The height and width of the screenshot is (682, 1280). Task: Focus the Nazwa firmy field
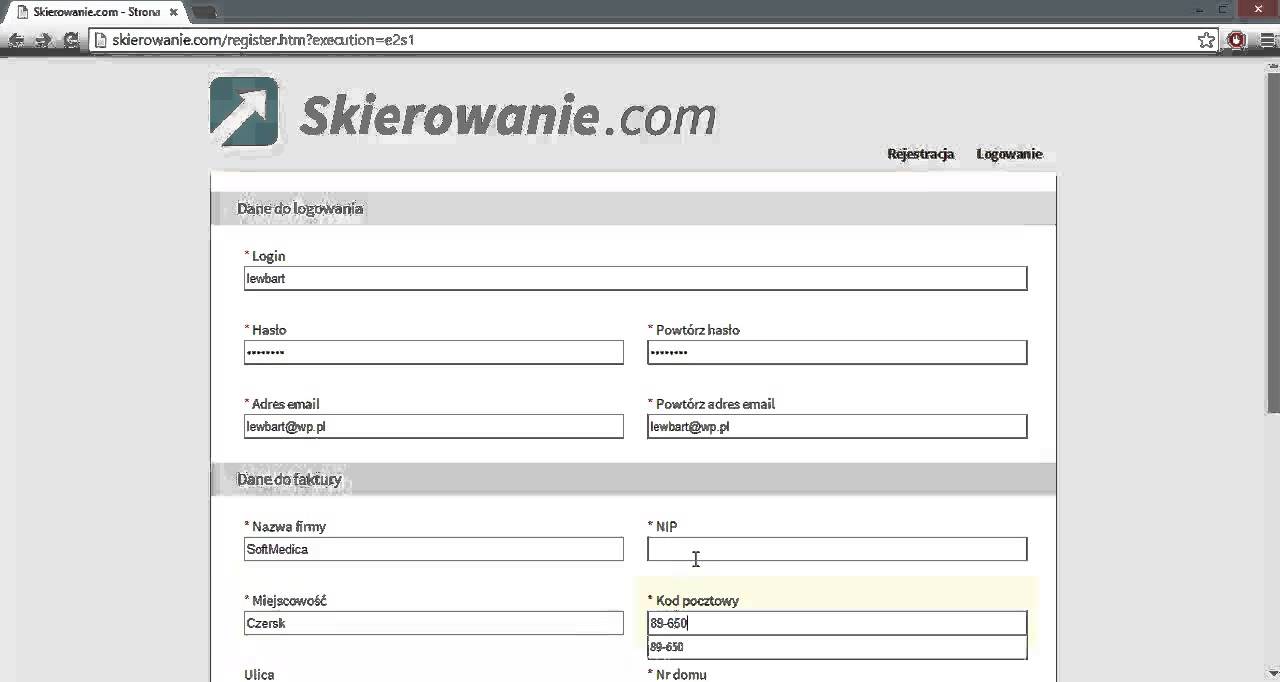point(433,549)
